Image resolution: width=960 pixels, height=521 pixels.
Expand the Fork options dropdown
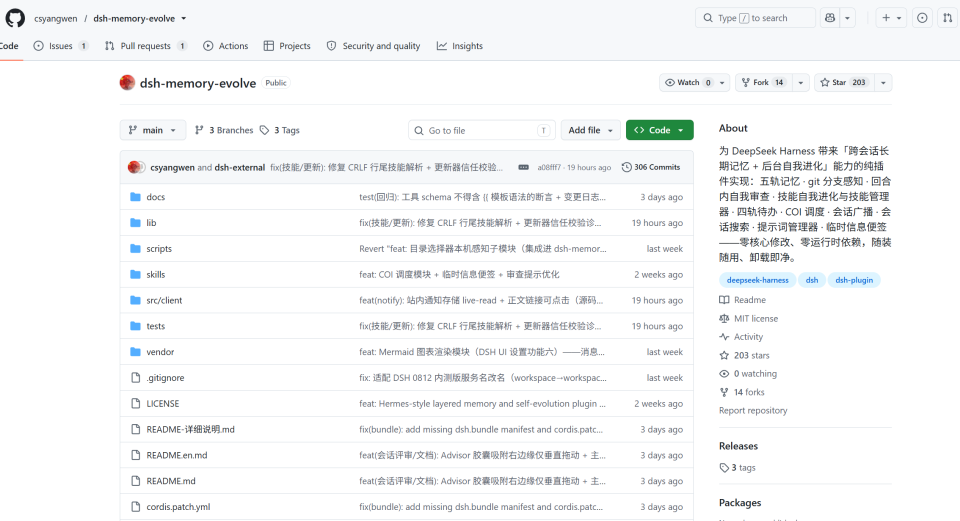800,83
